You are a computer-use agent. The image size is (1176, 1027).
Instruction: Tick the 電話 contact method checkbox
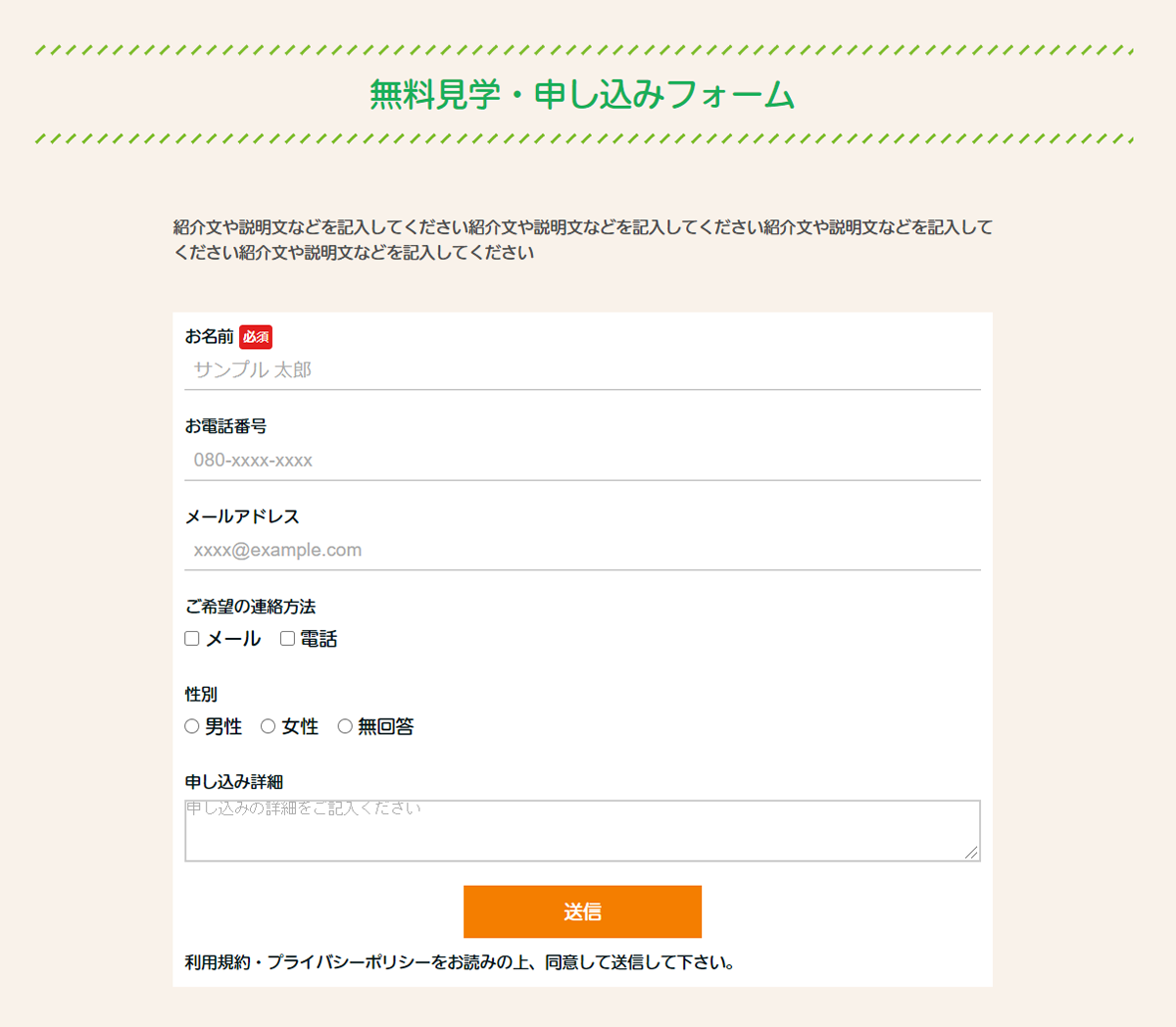click(x=287, y=639)
